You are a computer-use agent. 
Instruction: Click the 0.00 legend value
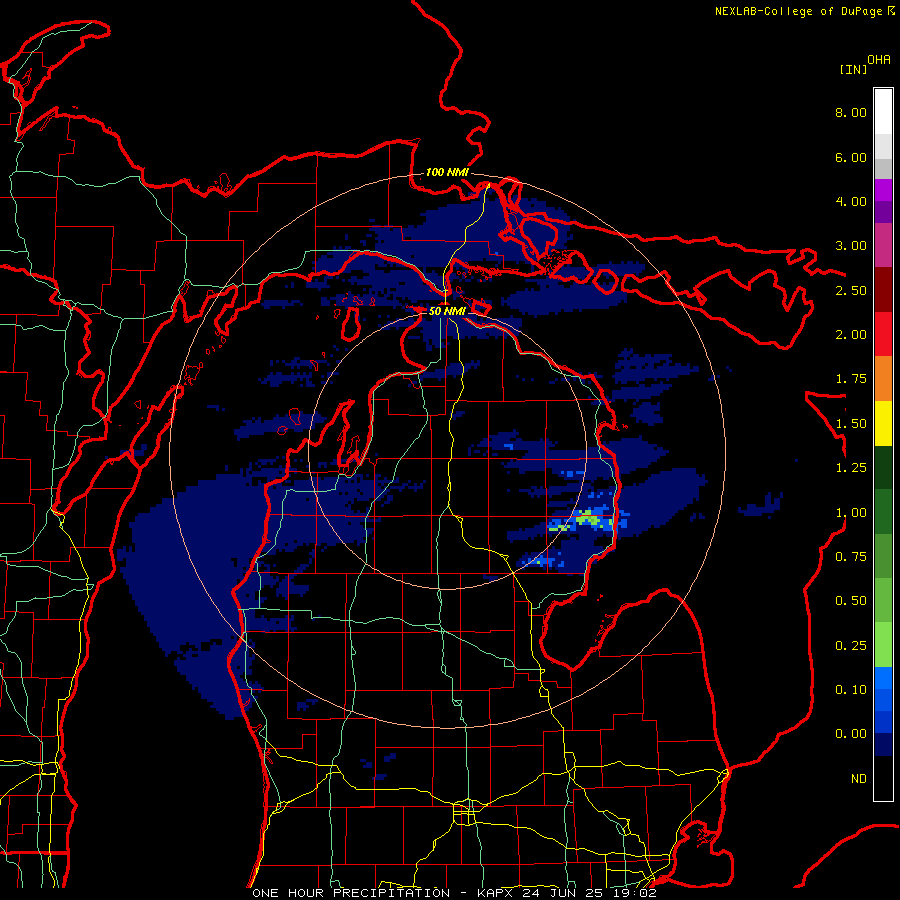coord(851,734)
